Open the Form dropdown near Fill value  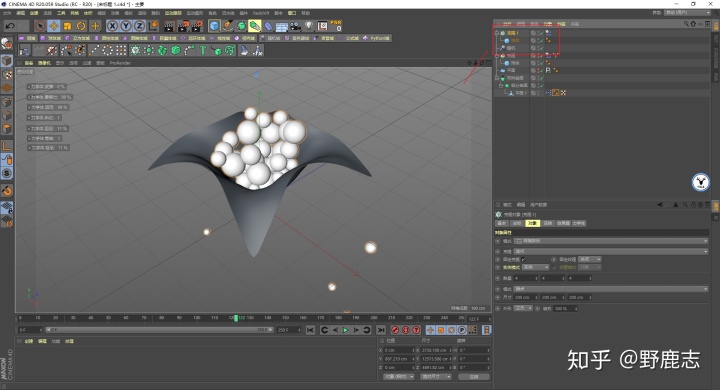523,309
